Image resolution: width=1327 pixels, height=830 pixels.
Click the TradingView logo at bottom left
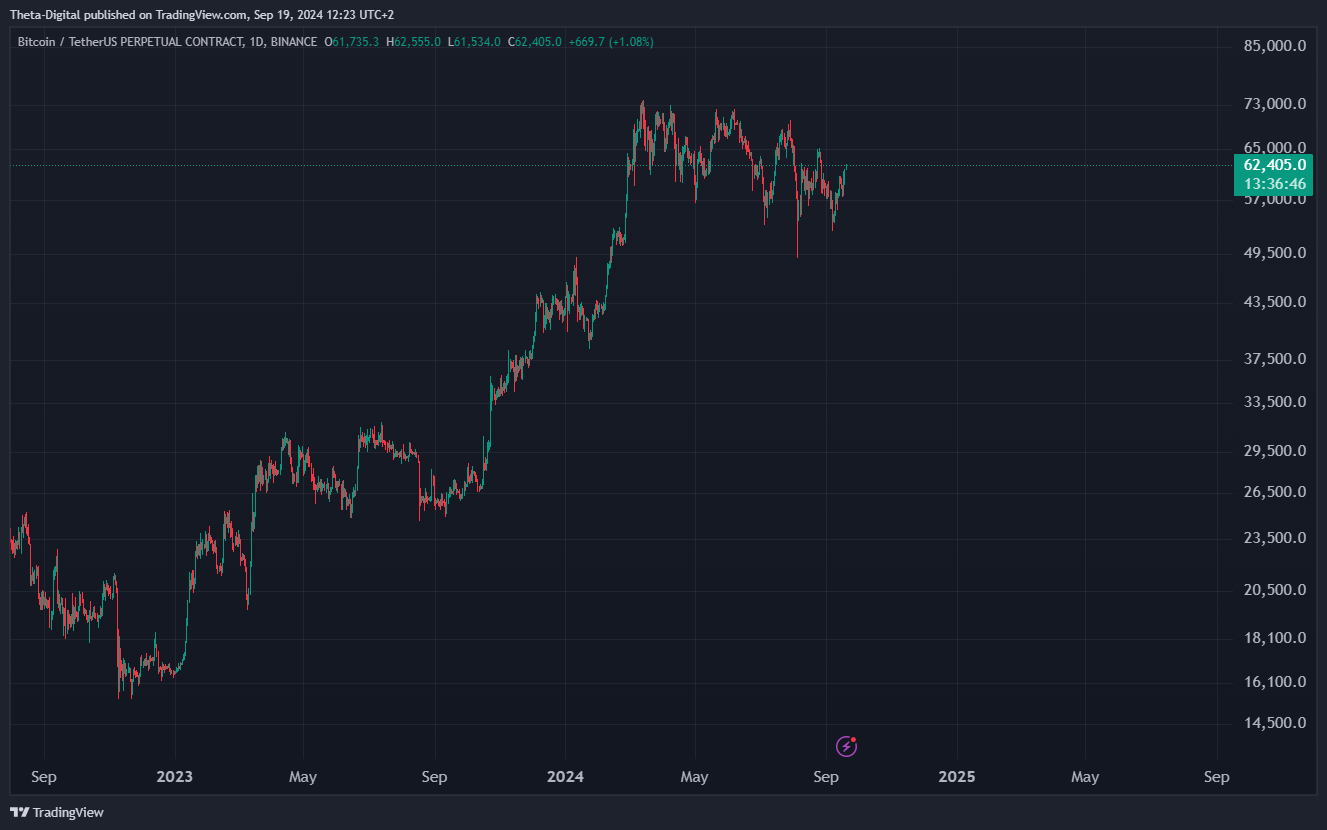[x=57, y=812]
